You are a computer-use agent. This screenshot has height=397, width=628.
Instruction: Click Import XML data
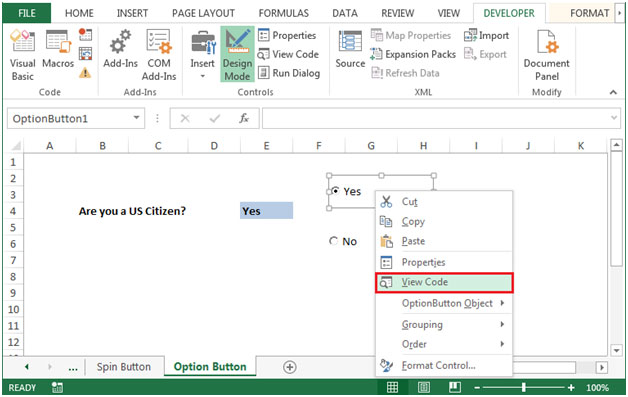486,35
